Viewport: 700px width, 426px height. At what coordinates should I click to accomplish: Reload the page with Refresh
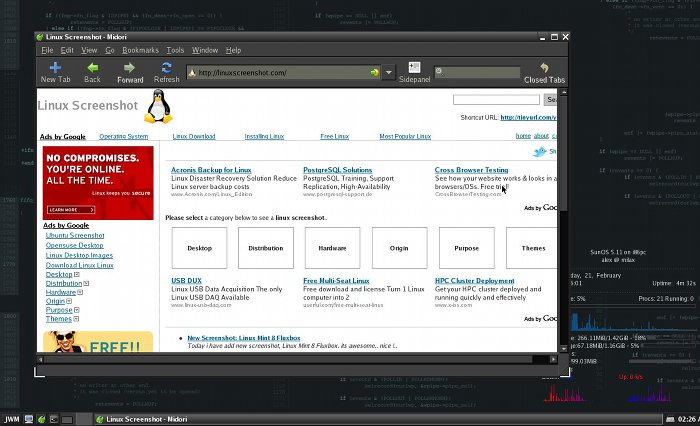[167, 73]
